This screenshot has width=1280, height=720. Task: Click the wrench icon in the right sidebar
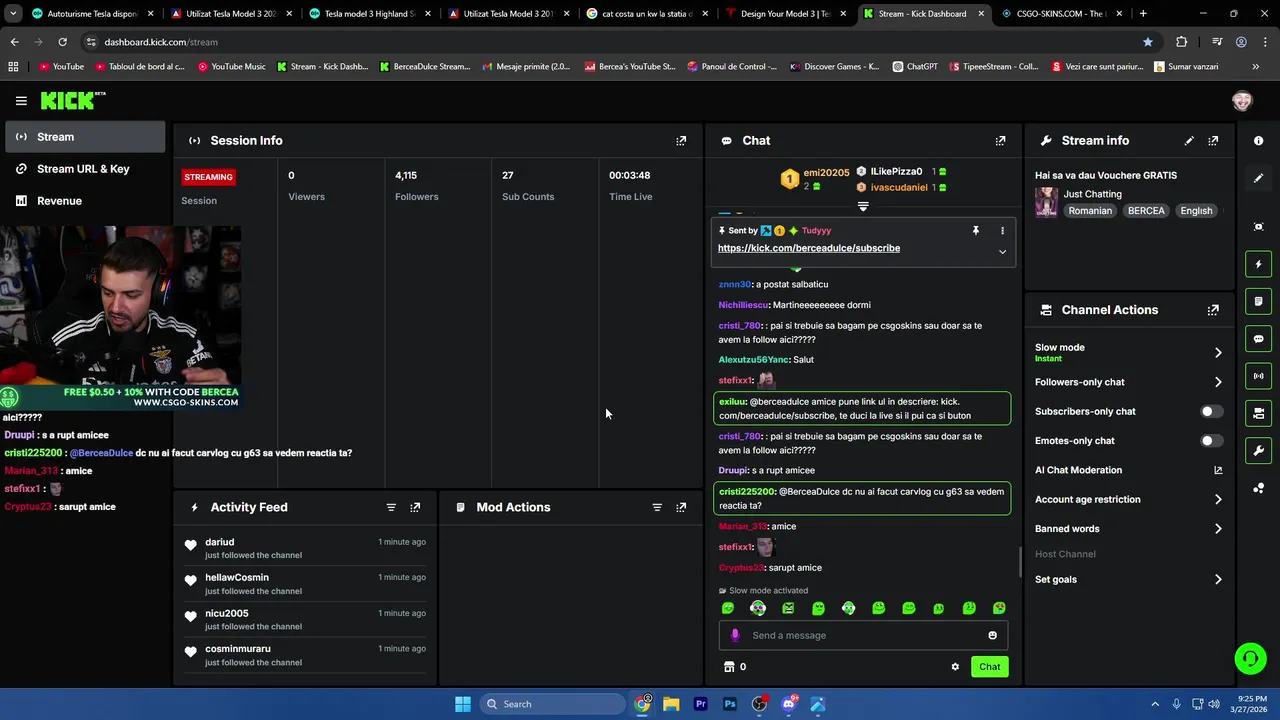click(1258, 450)
